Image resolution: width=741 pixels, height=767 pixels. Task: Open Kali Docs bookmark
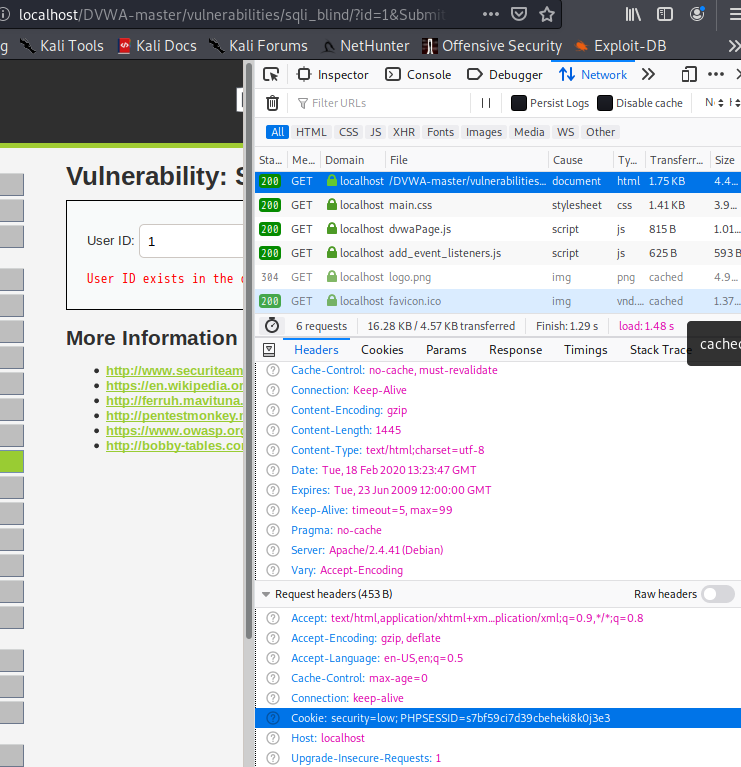click(157, 46)
